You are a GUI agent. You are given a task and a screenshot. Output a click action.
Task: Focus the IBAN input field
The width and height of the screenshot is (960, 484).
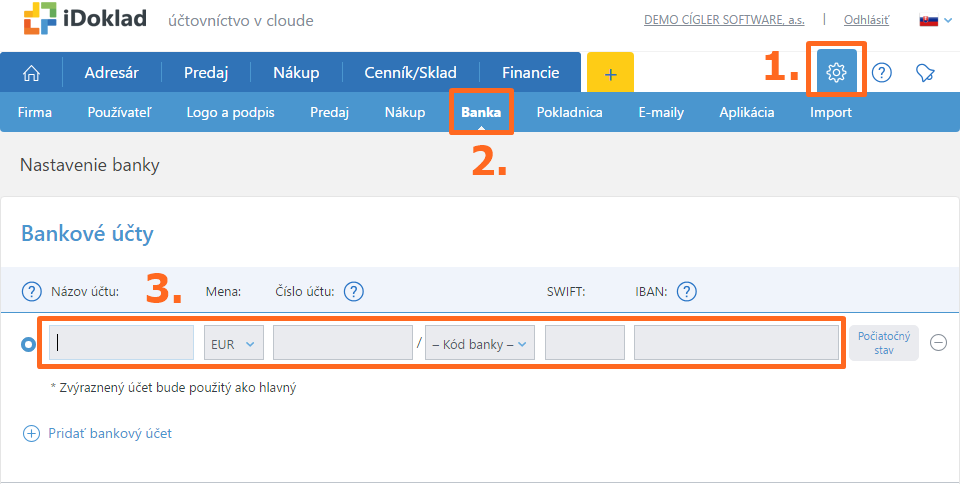(x=735, y=343)
